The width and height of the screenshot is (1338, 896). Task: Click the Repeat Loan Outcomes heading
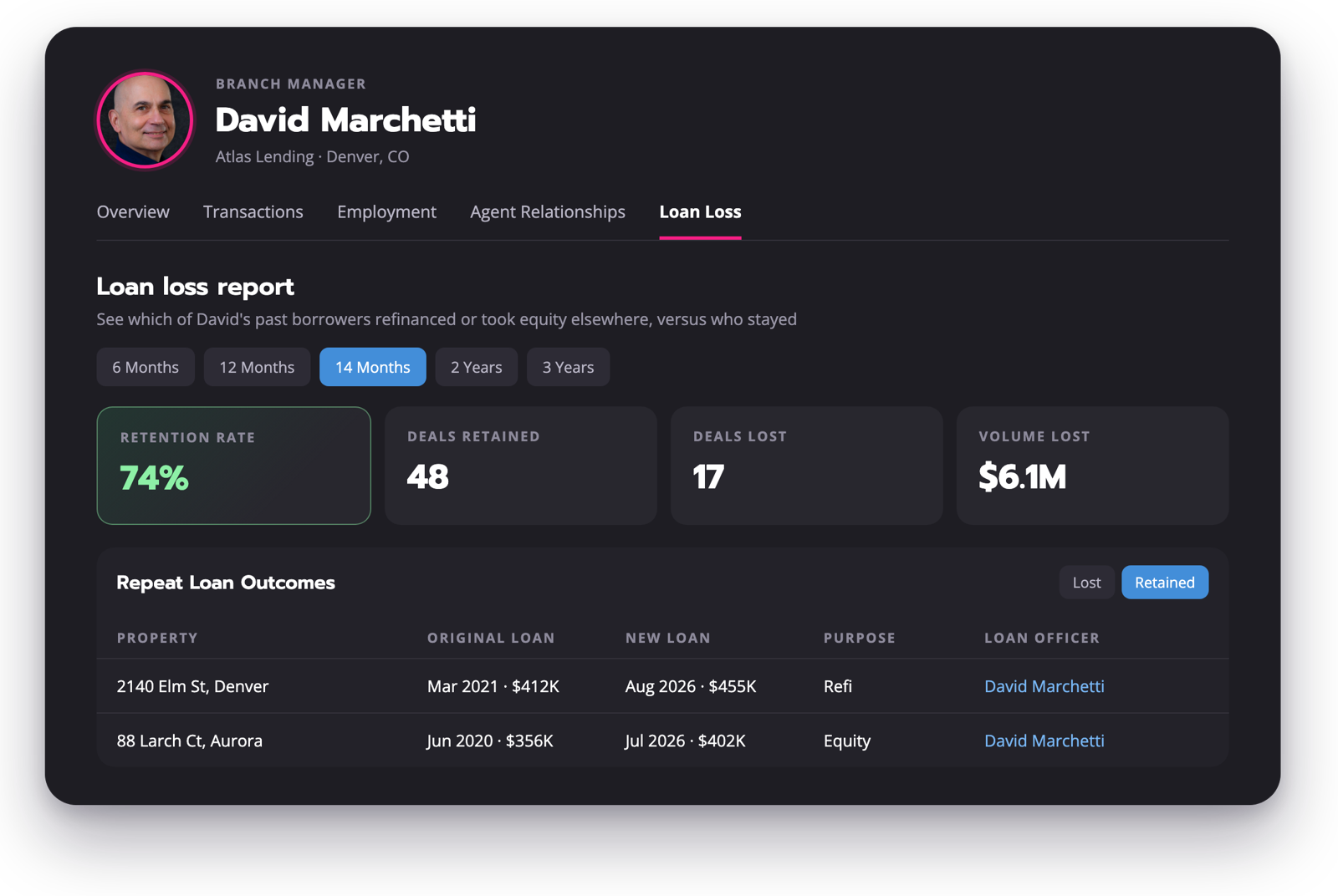point(226,583)
